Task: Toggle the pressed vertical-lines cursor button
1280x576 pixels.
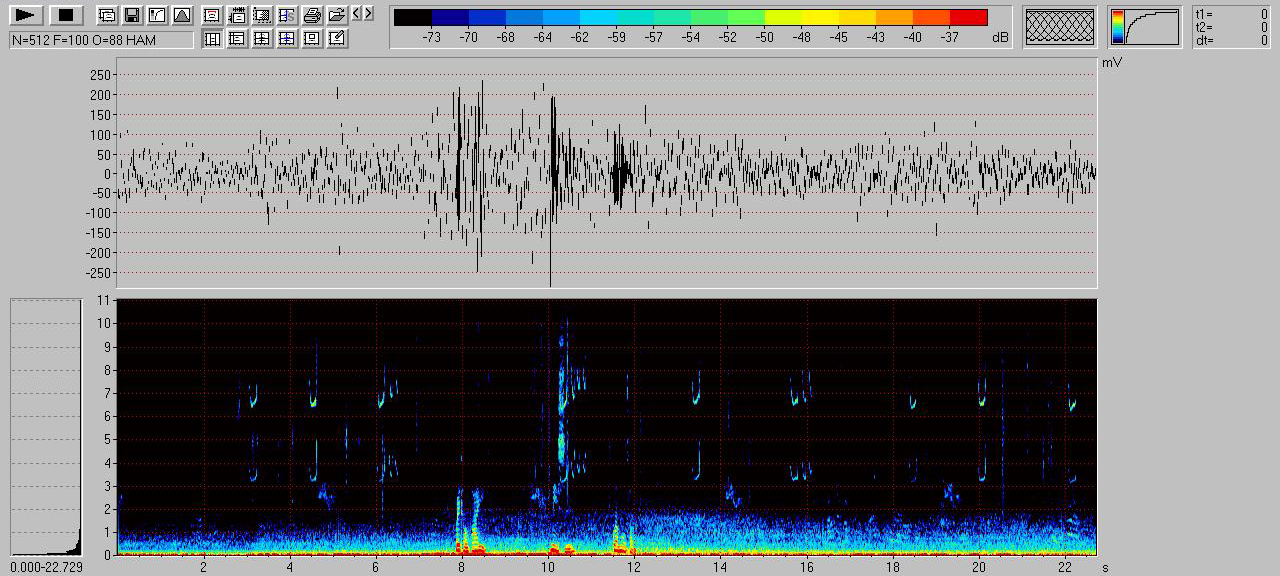Action: (212, 39)
